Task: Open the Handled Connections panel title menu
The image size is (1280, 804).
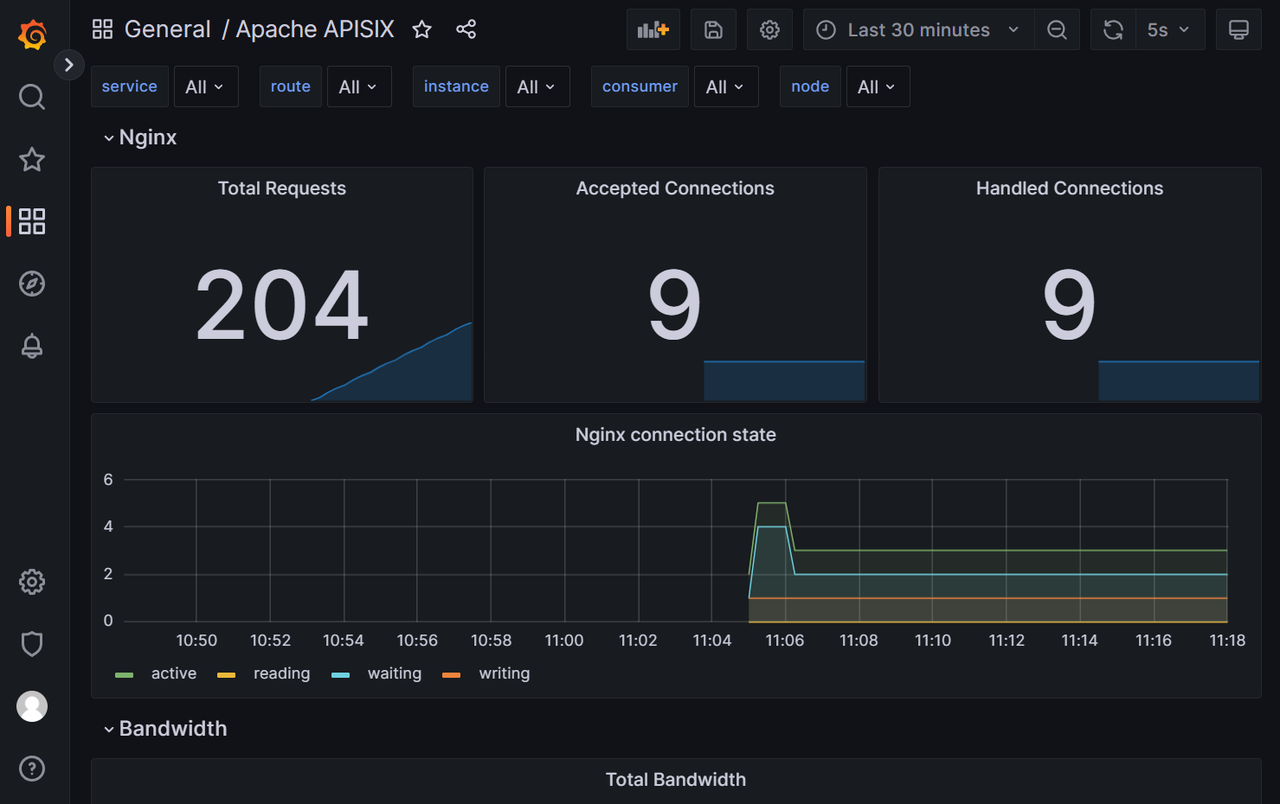Action: pyautogui.click(x=1069, y=188)
